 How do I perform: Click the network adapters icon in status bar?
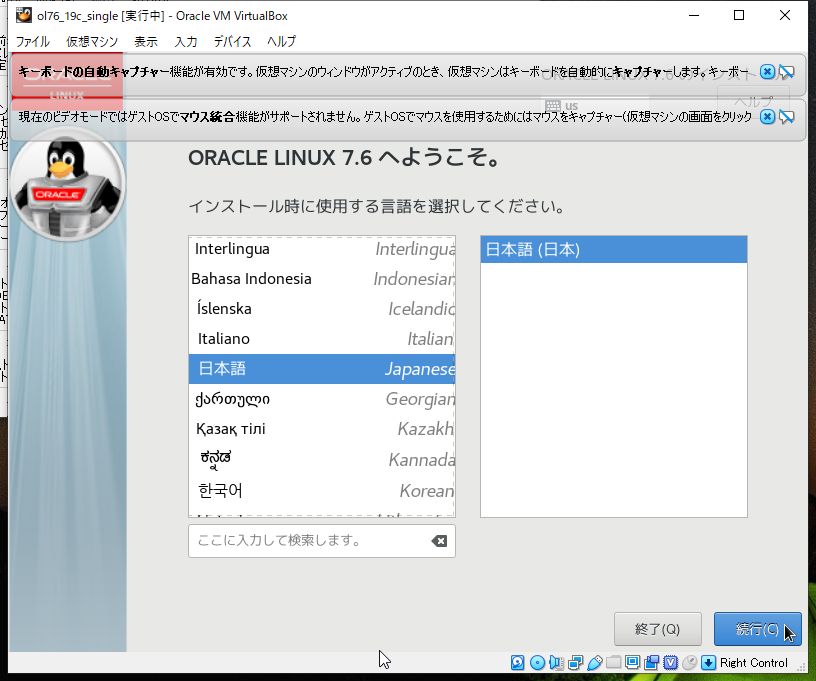pyautogui.click(x=575, y=662)
